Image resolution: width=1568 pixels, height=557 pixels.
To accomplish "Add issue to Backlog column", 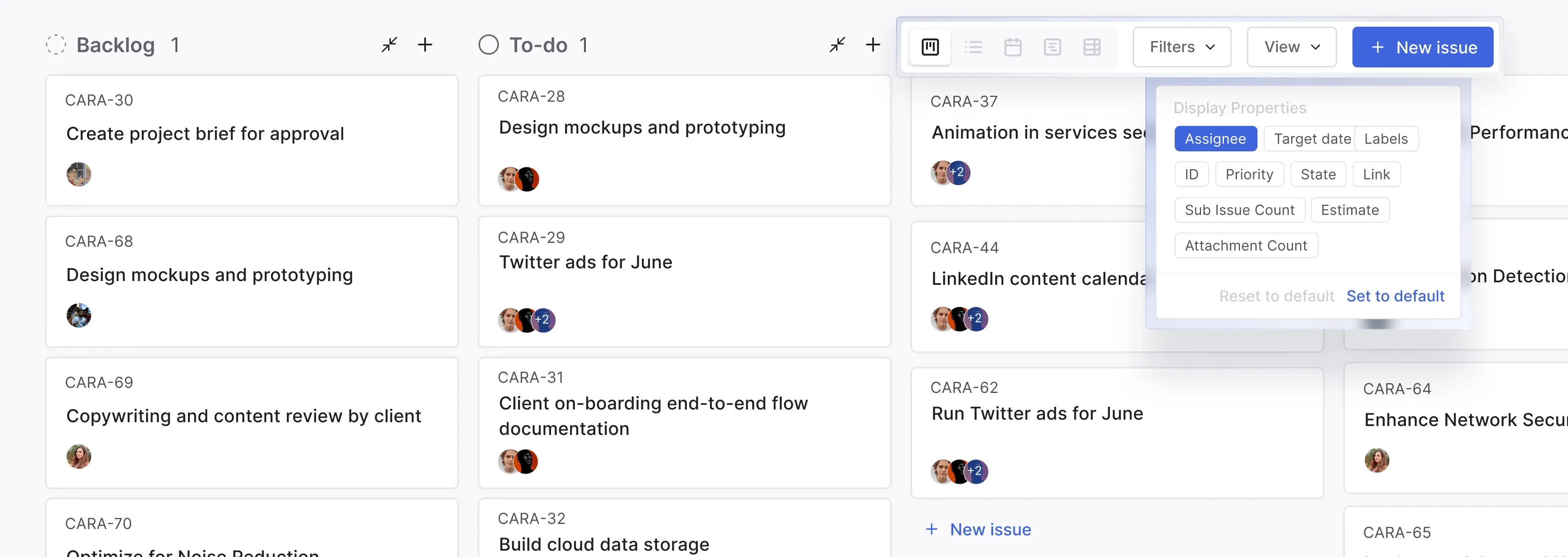I will [425, 45].
